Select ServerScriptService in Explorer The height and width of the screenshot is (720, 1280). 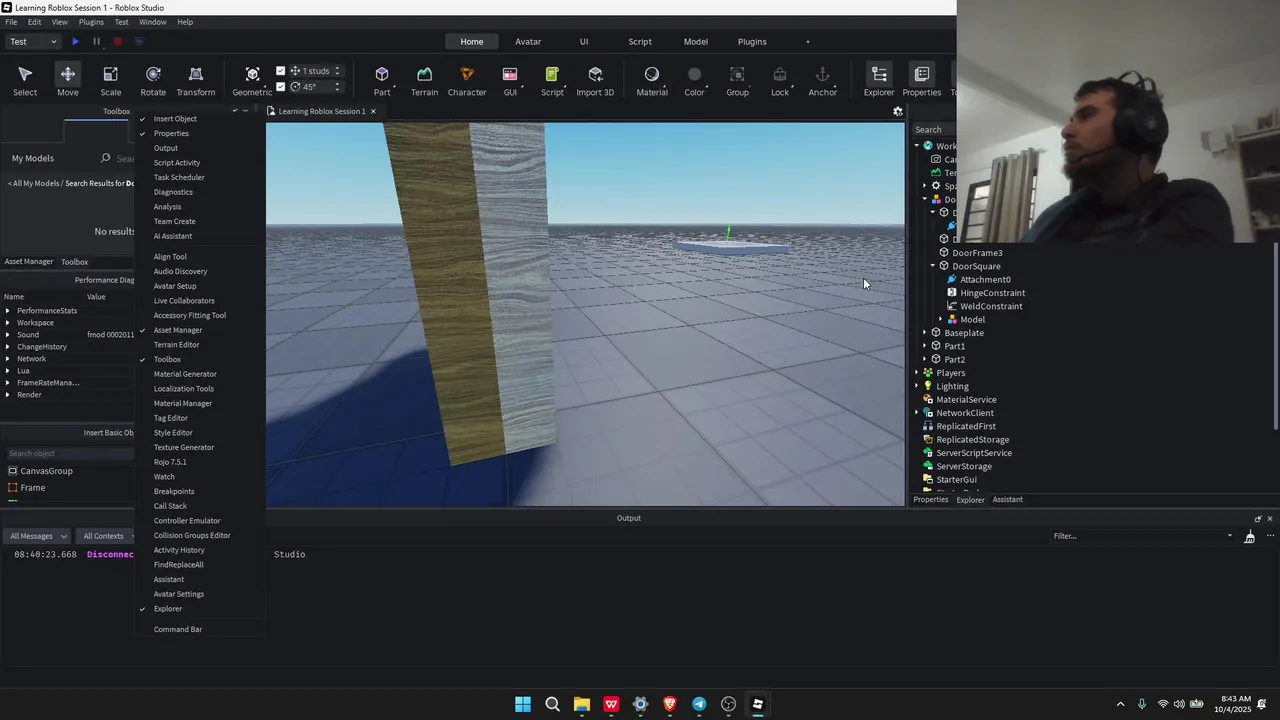(973, 453)
